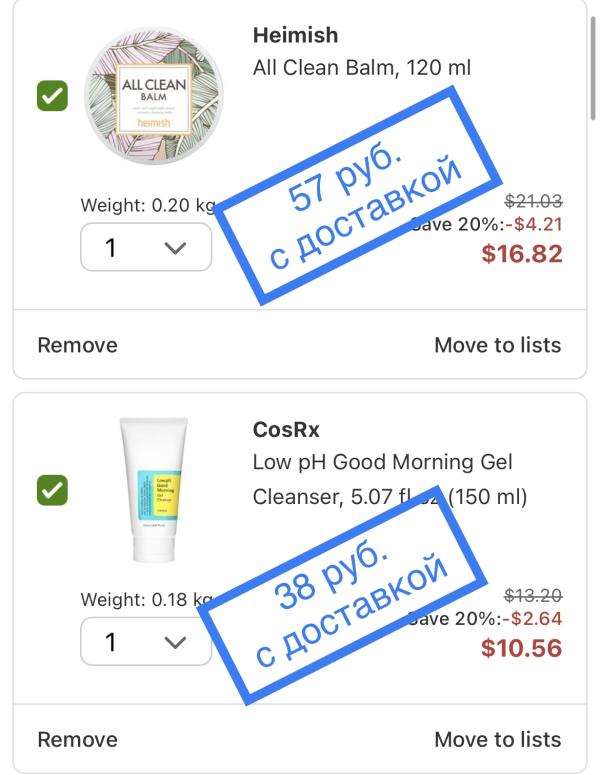Click the Low pH Good Morning Gel Cleanser title

point(384,463)
